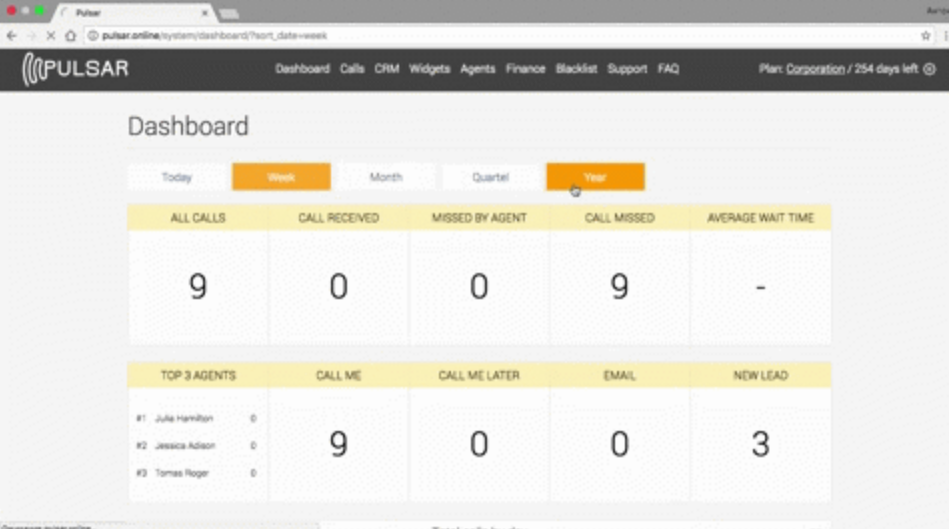Click the site info icon in address bar
The width and height of the screenshot is (949, 529).
click(93, 36)
